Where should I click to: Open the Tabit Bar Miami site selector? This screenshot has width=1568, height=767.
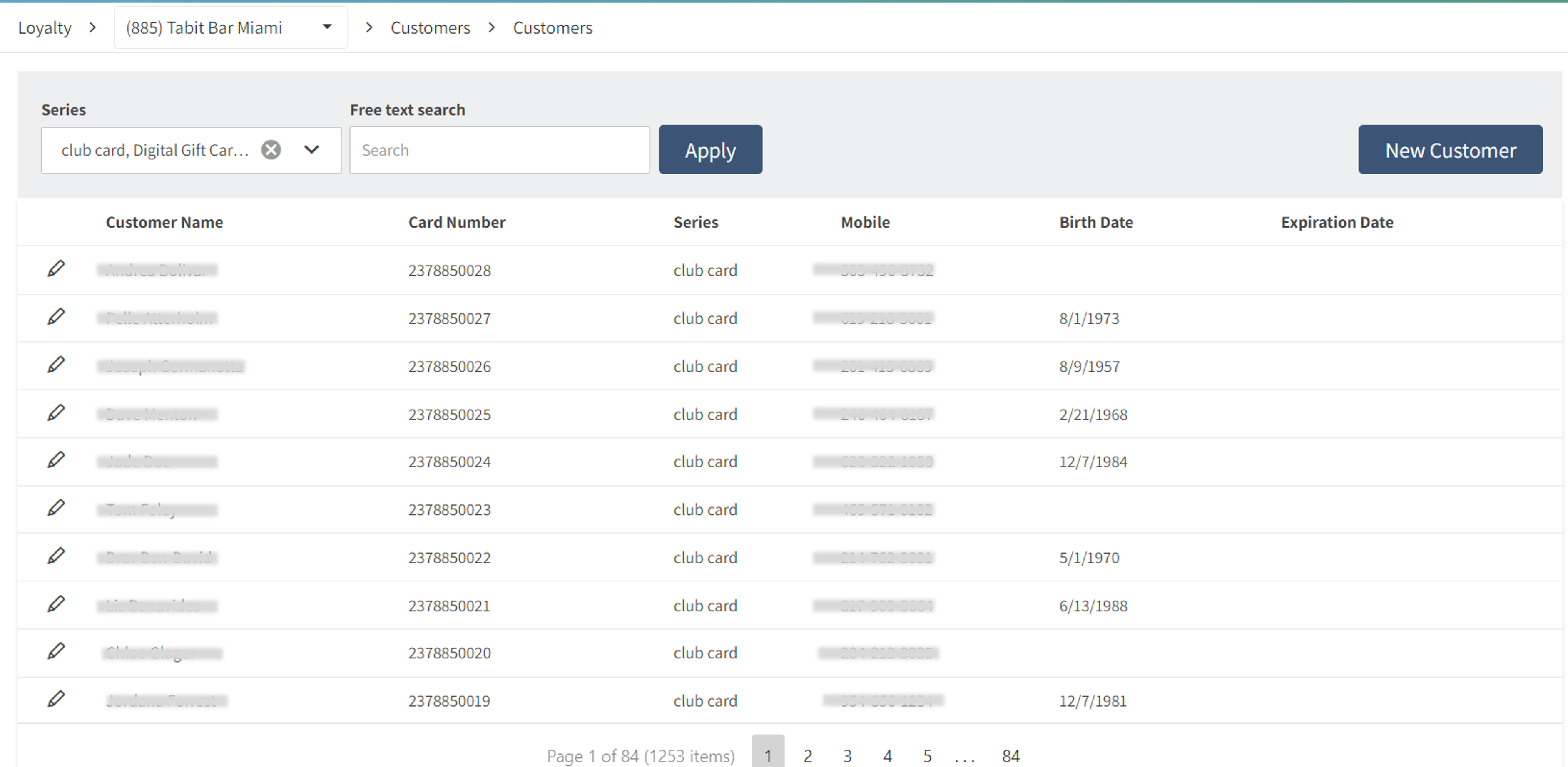tap(230, 27)
